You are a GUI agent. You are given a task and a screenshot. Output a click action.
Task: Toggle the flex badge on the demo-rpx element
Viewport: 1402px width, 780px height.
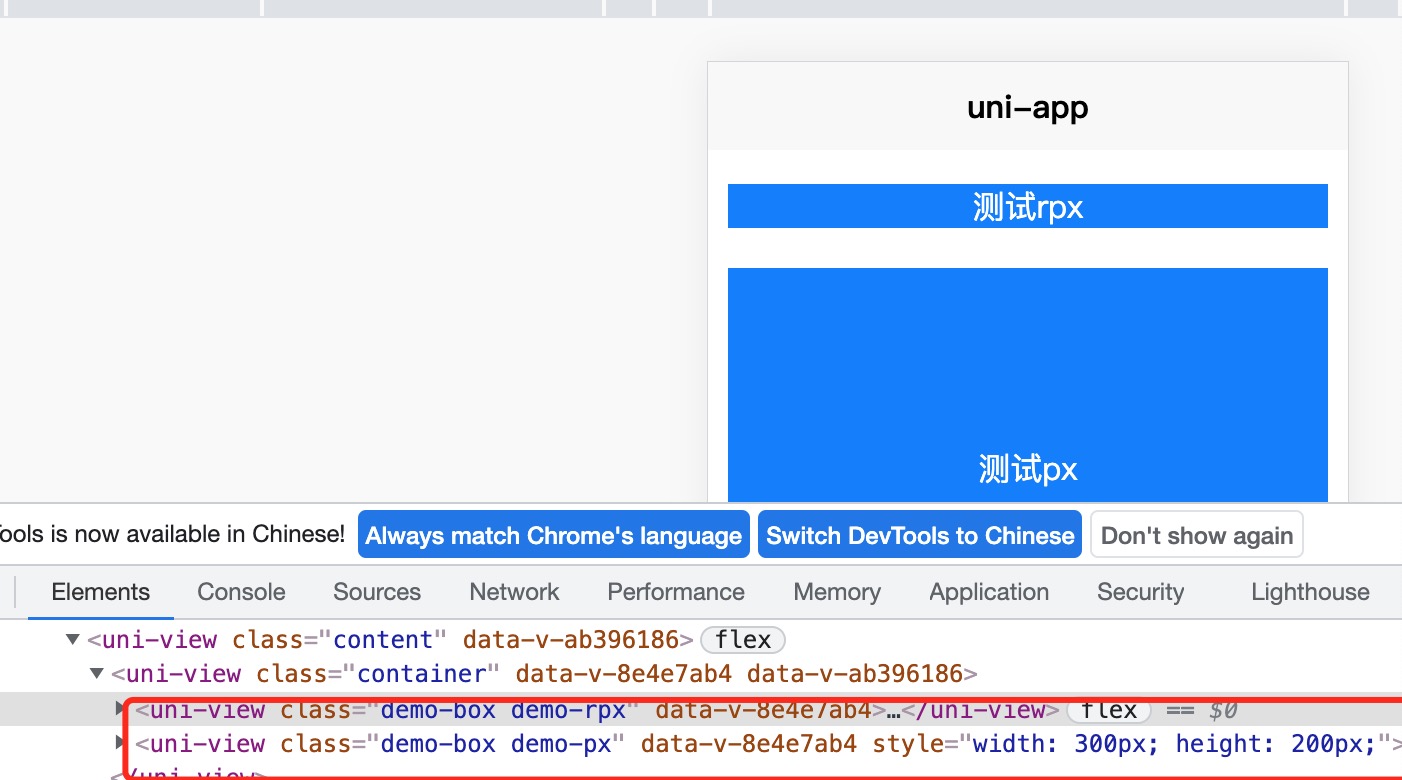tap(1109, 711)
